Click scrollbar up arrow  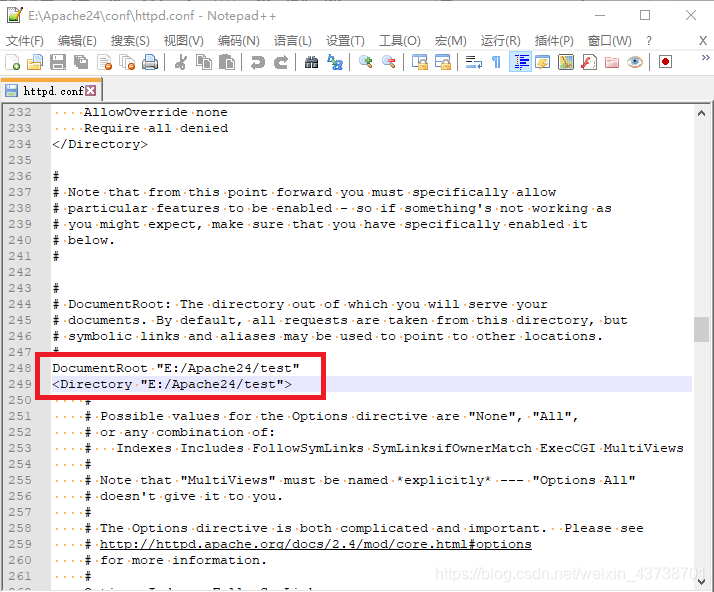tap(701, 113)
